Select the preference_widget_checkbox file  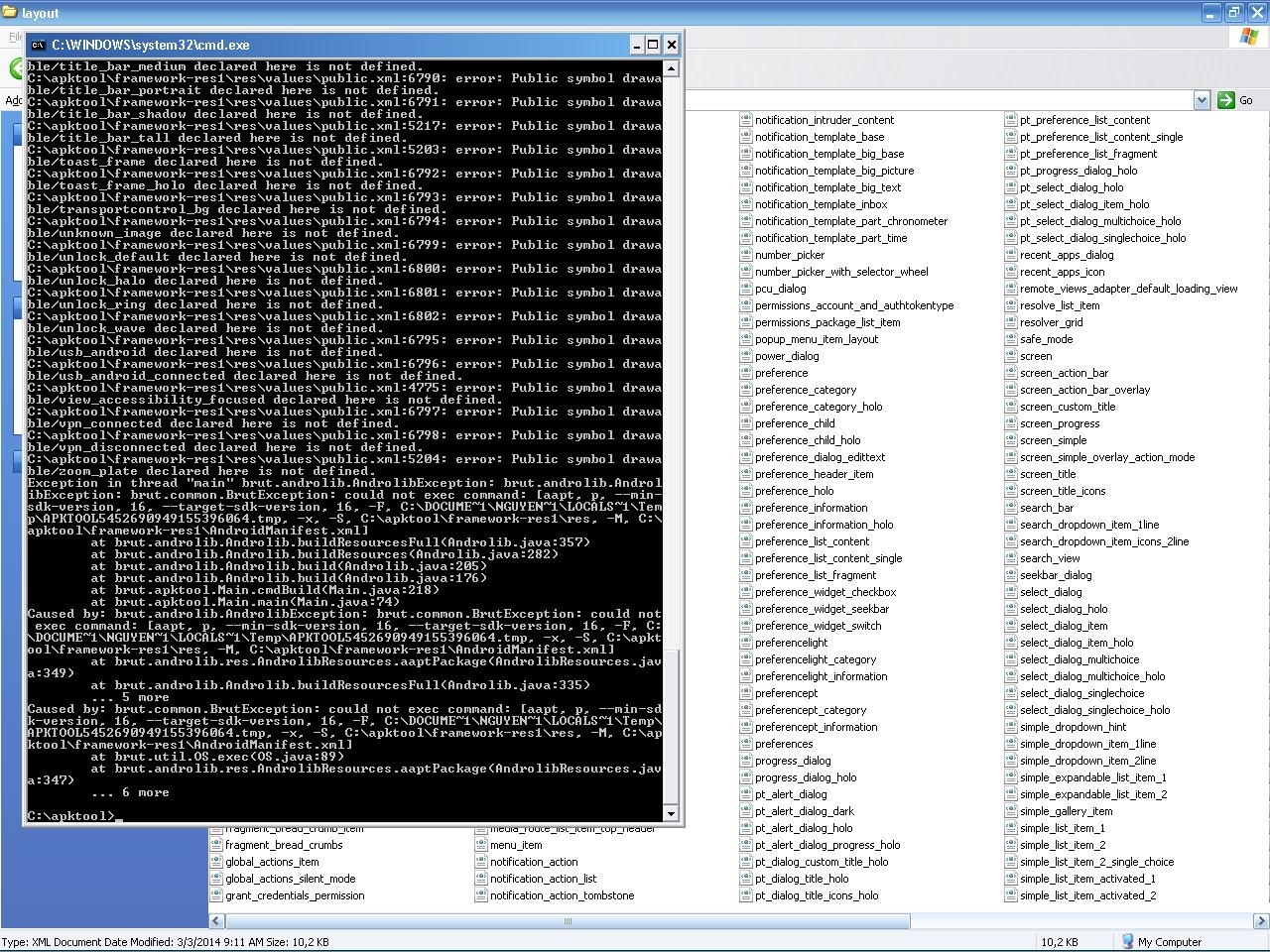coord(825,592)
